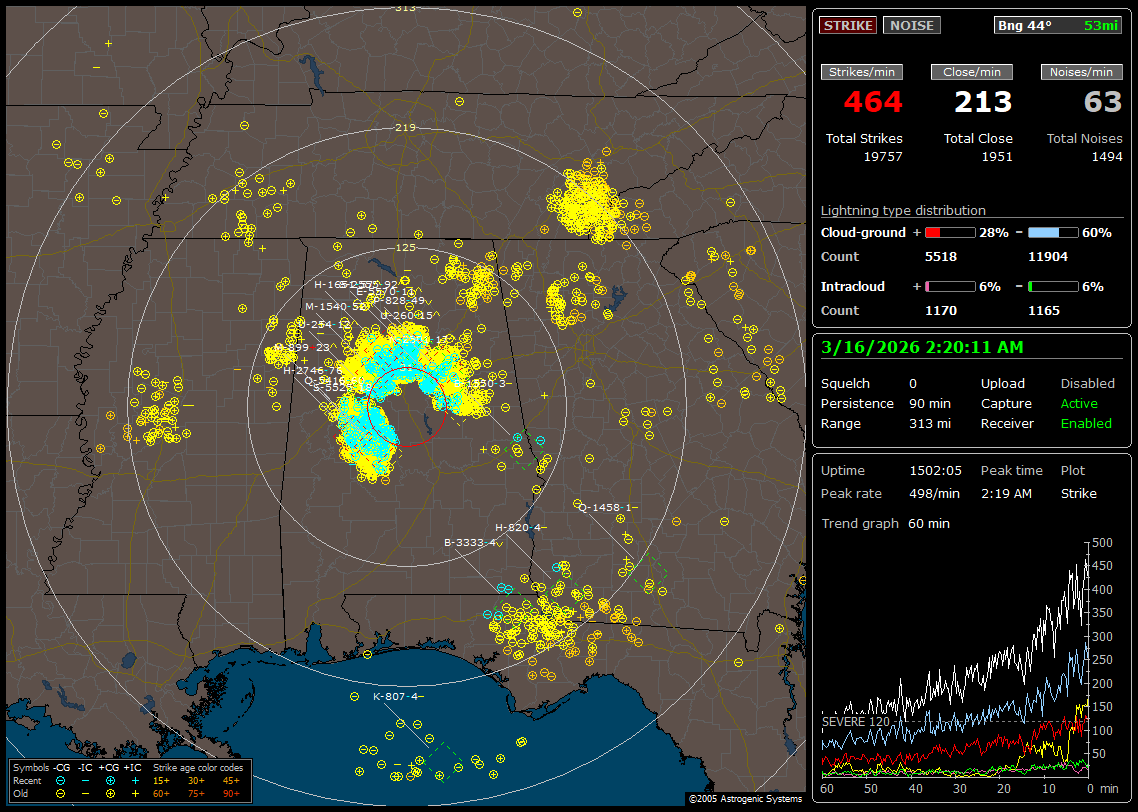Click the Bng 44° 53mi bearing readout
Screen dimensions: 1138x812
click(x=1058, y=26)
